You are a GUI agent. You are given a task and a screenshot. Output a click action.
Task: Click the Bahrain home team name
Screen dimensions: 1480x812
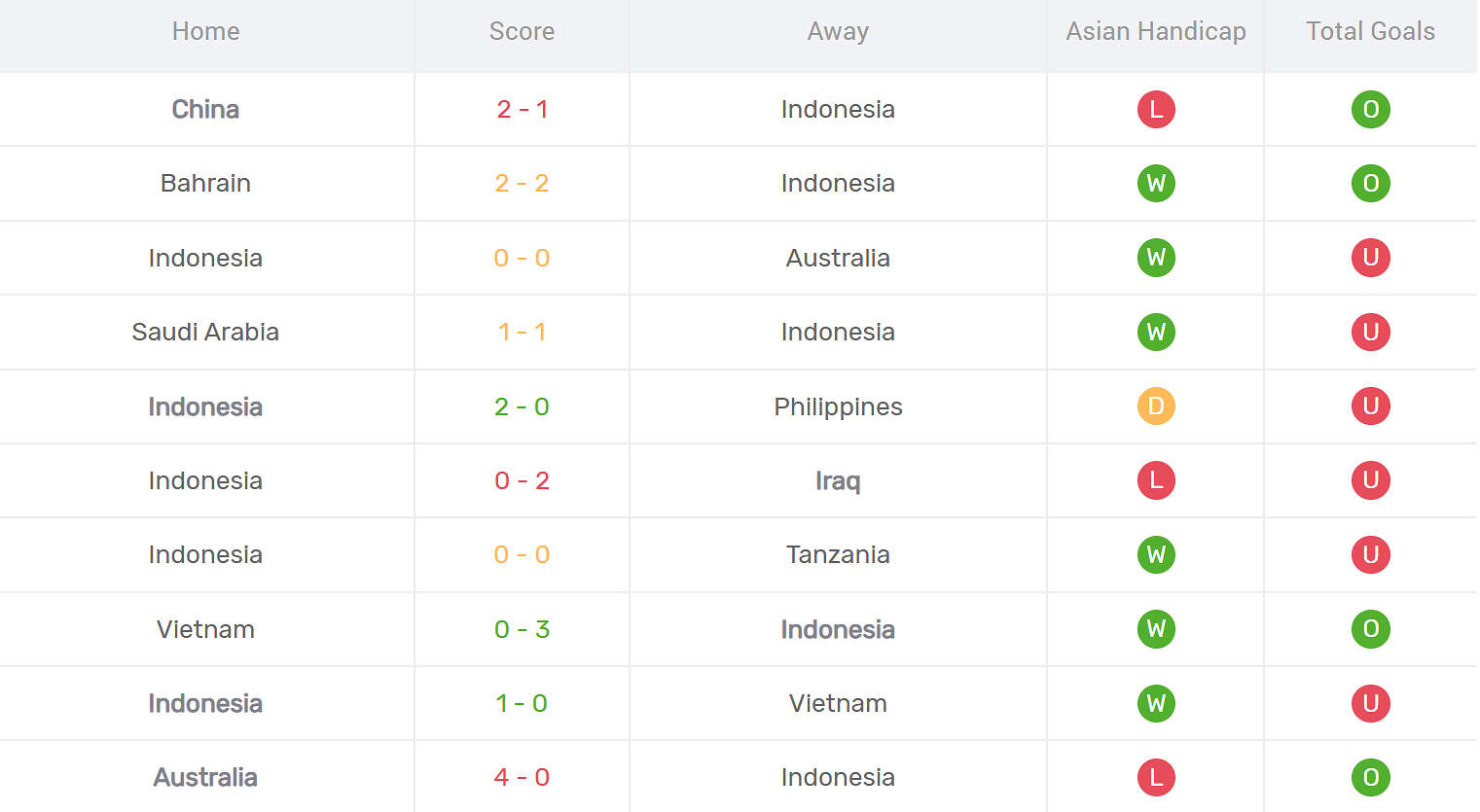tap(205, 183)
